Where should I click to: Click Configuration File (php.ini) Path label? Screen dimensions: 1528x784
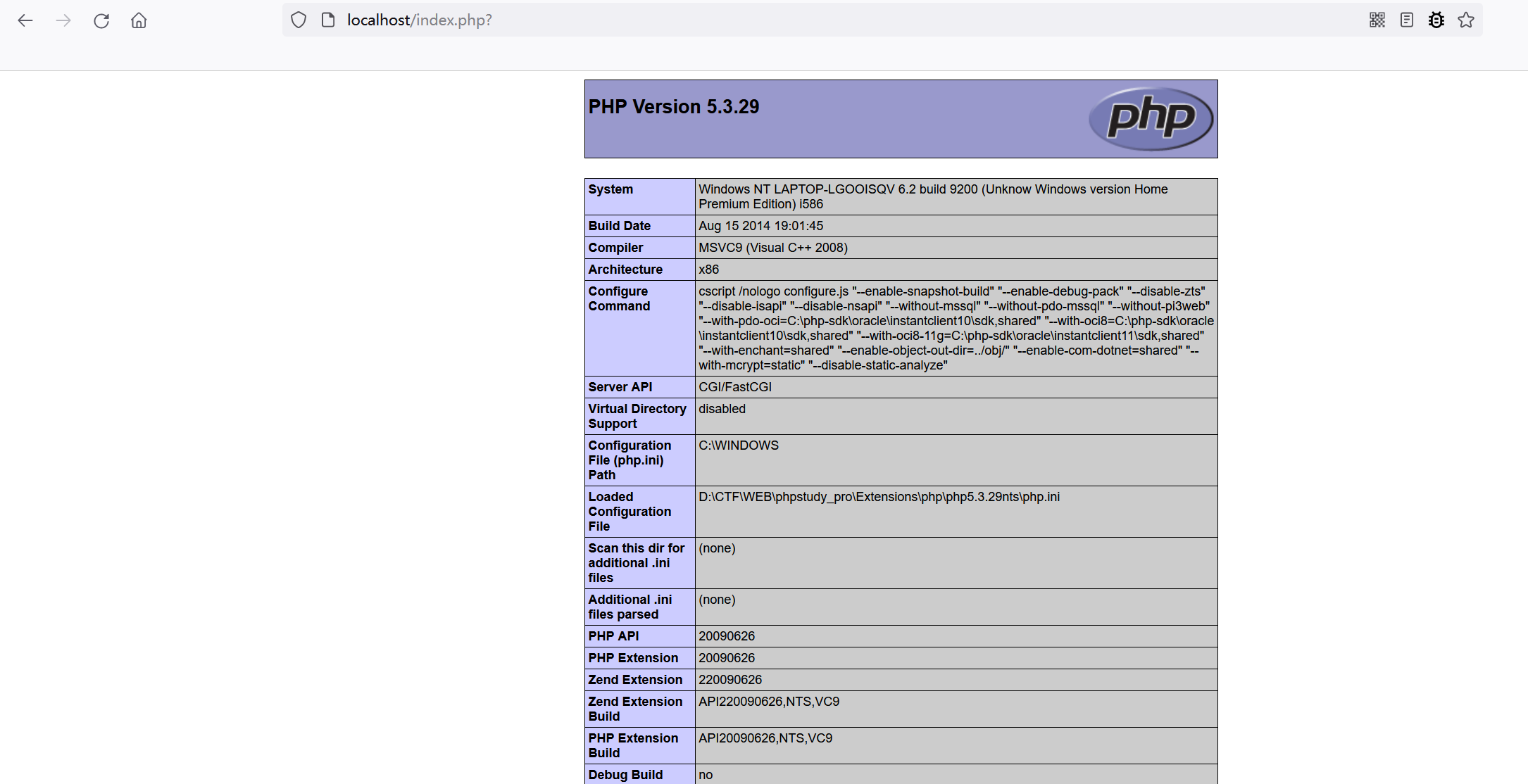(630, 460)
